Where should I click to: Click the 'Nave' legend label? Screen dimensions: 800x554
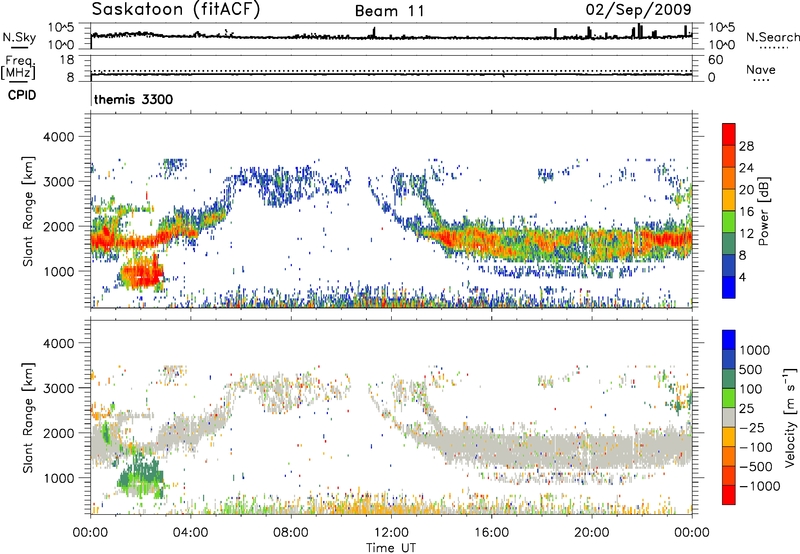pyautogui.click(x=761, y=70)
